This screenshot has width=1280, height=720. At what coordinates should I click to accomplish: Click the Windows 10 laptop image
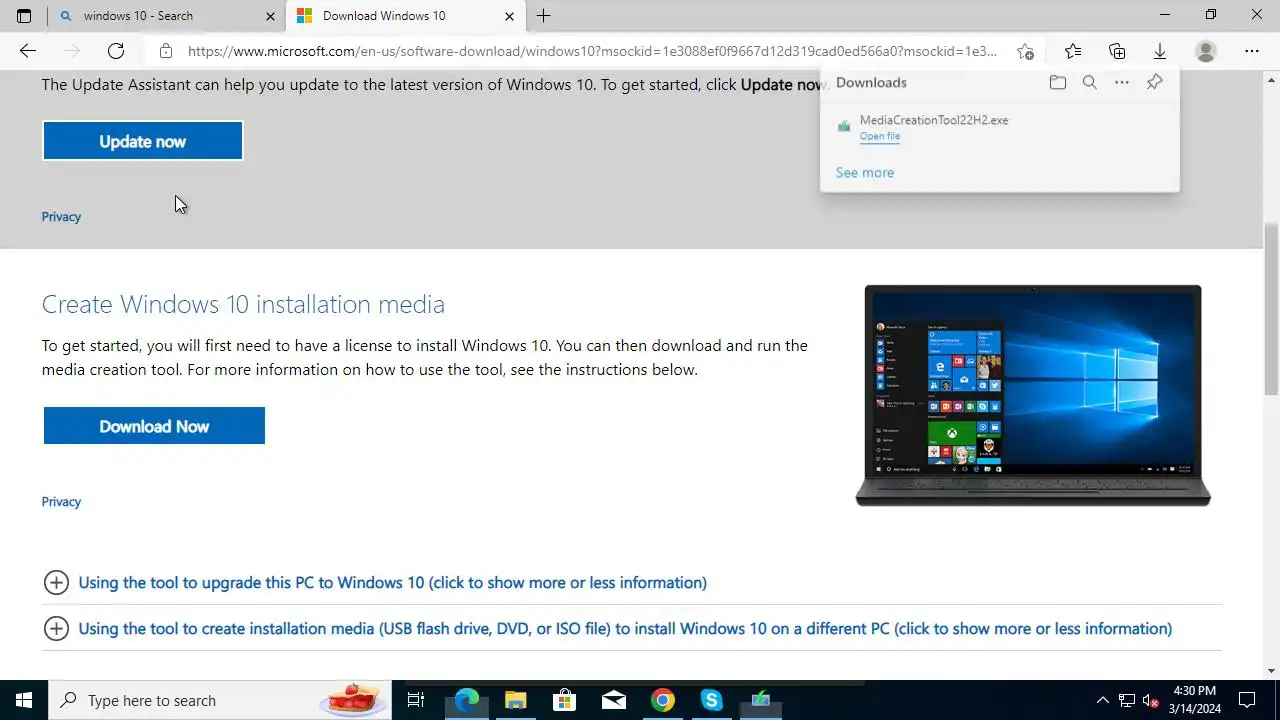click(x=1033, y=395)
